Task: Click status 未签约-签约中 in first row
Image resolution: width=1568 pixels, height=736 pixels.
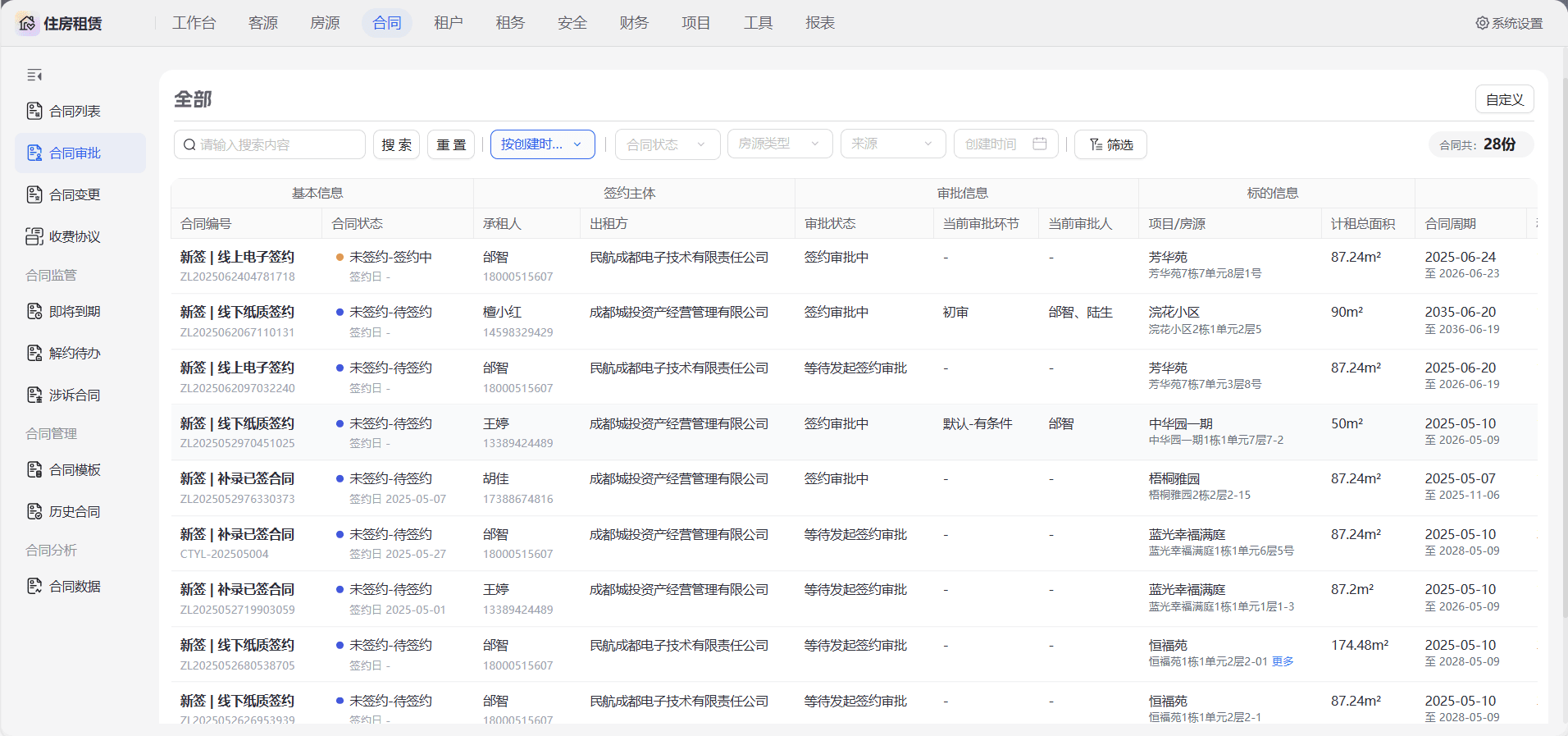Action: coord(390,257)
